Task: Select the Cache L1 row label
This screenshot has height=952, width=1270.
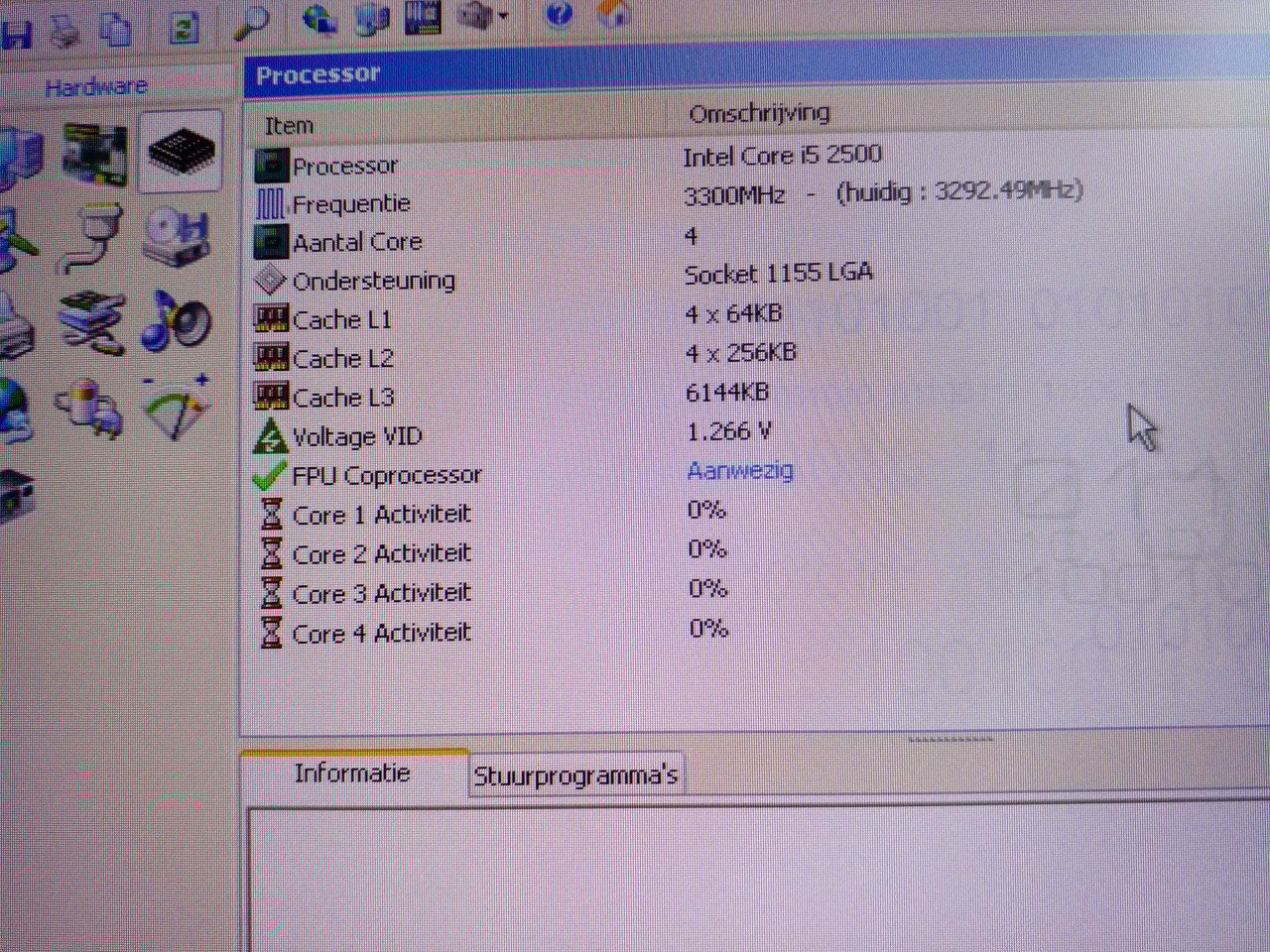Action: pyautogui.click(x=342, y=319)
